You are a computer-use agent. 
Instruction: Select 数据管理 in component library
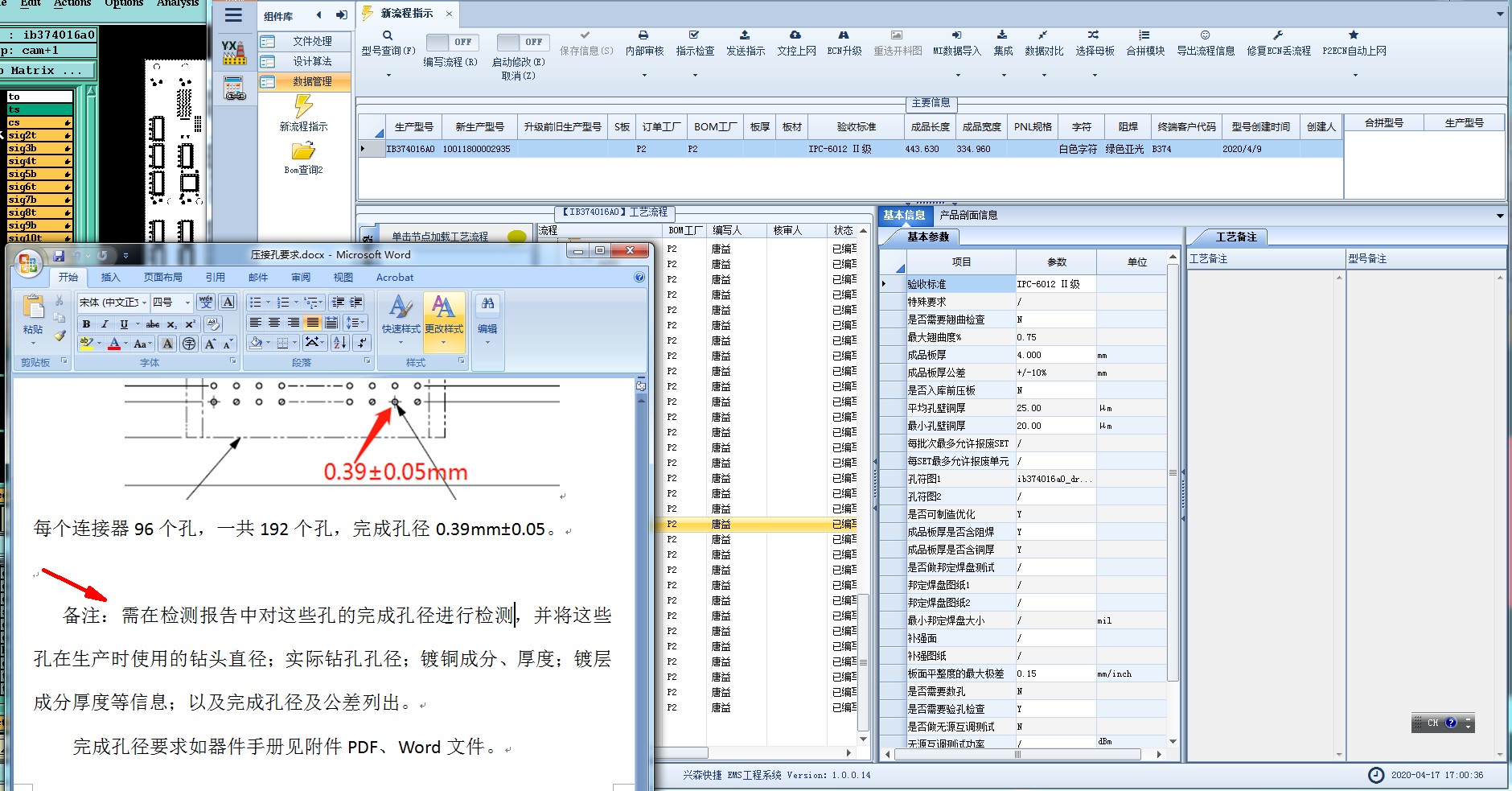305,81
